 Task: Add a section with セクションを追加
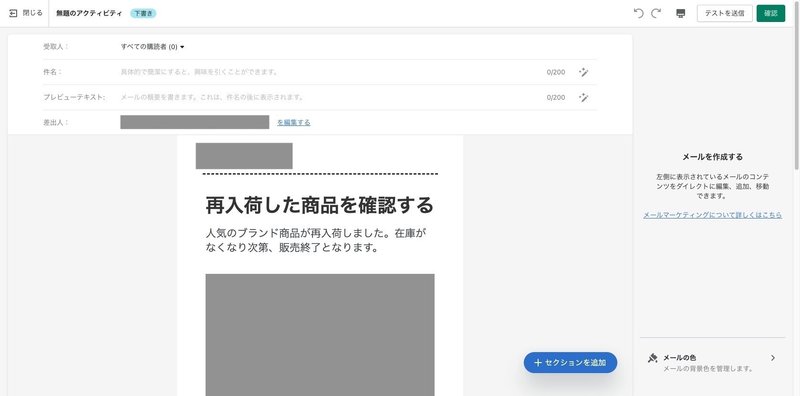(x=570, y=363)
